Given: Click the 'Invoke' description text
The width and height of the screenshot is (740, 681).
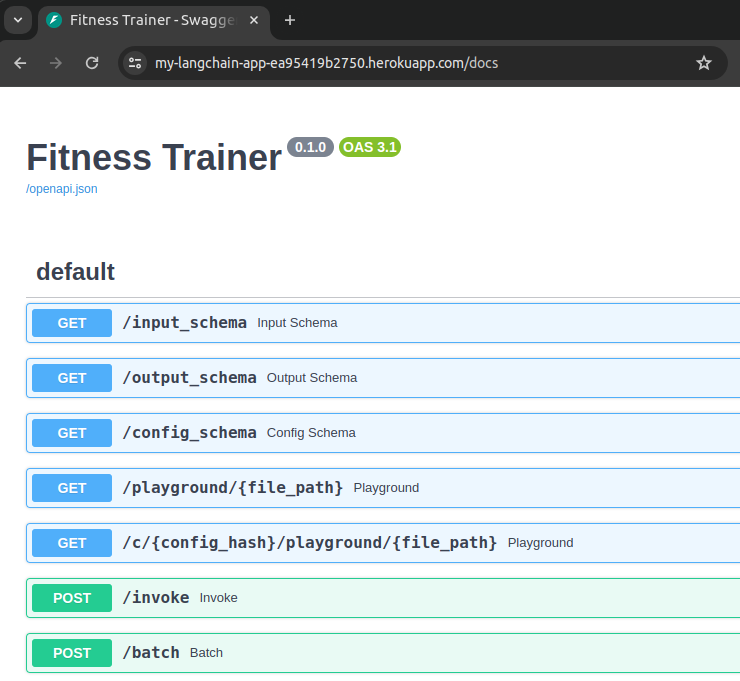Looking at the screenshot, I should click(219, 598).
